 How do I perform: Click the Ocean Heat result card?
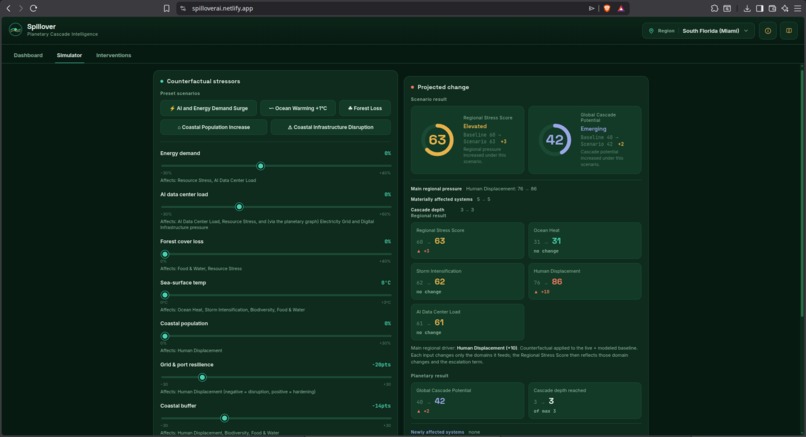coord(584,241)
